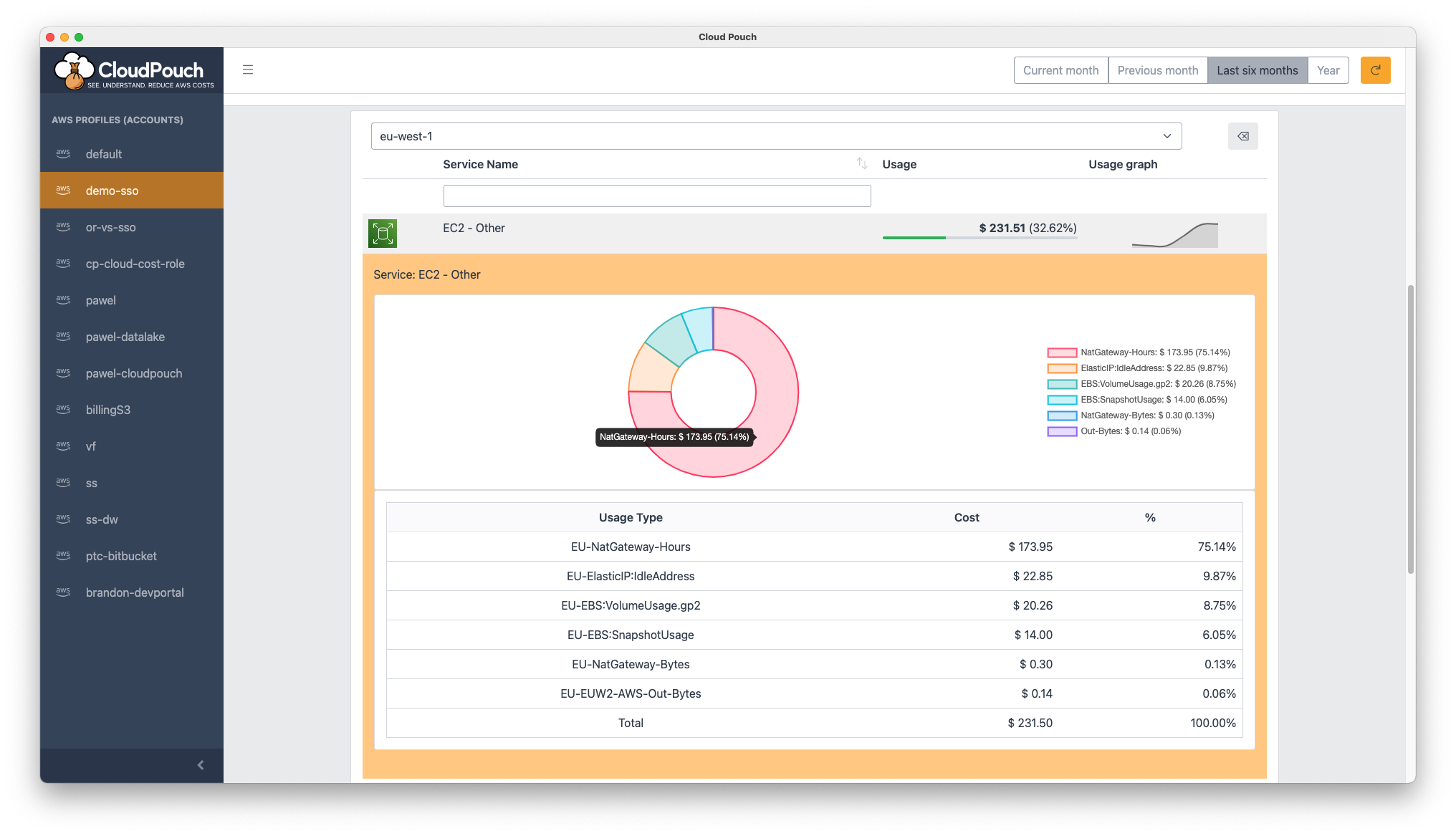This screenshot has height=836, width=1456.
Task: Click the Service Name sort arrows icon
Action: coord(861,164)
